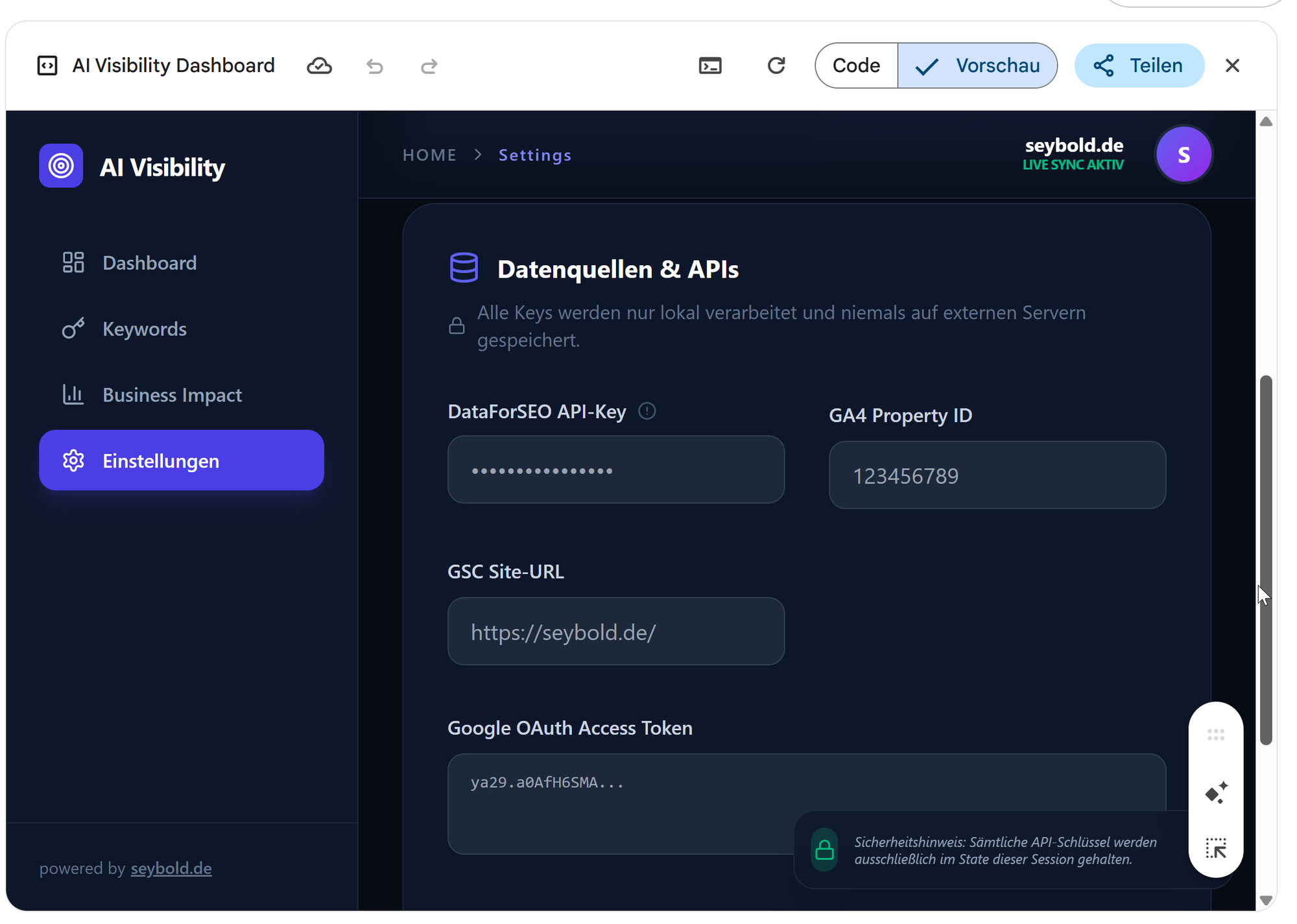Click the seybold.de domain label in the header

click(1074, 145)
